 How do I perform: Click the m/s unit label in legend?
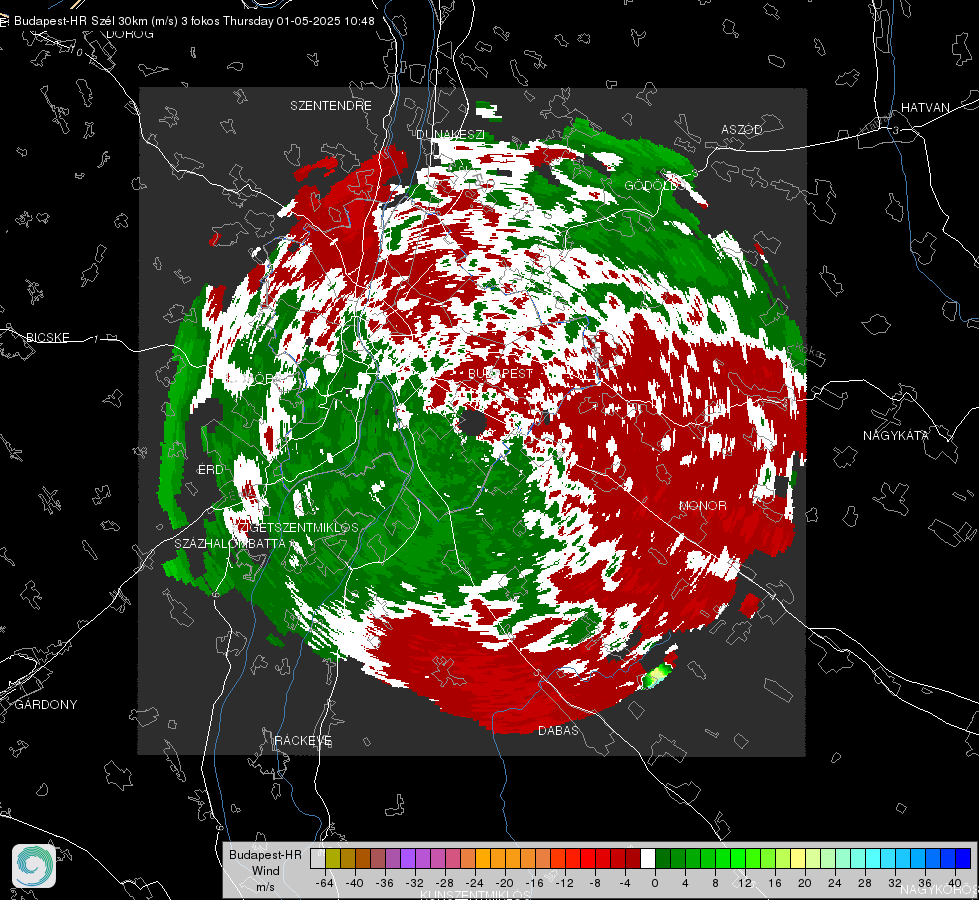pyautogui.click(x=265, y=886)
